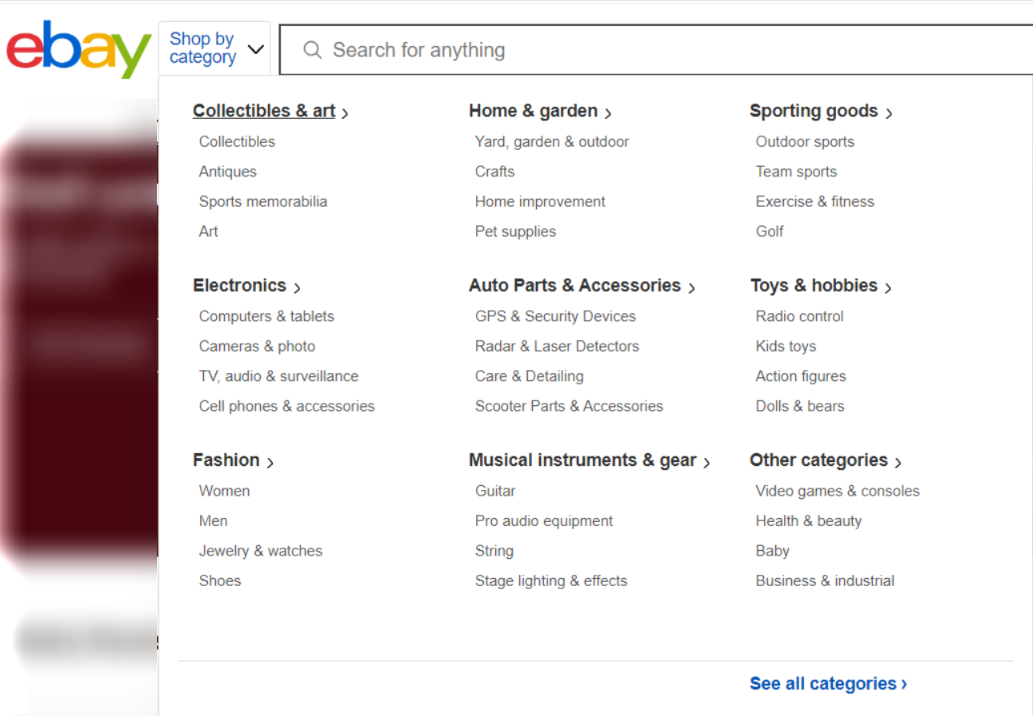Open Outdoor sports link

[x=805, y=142]
